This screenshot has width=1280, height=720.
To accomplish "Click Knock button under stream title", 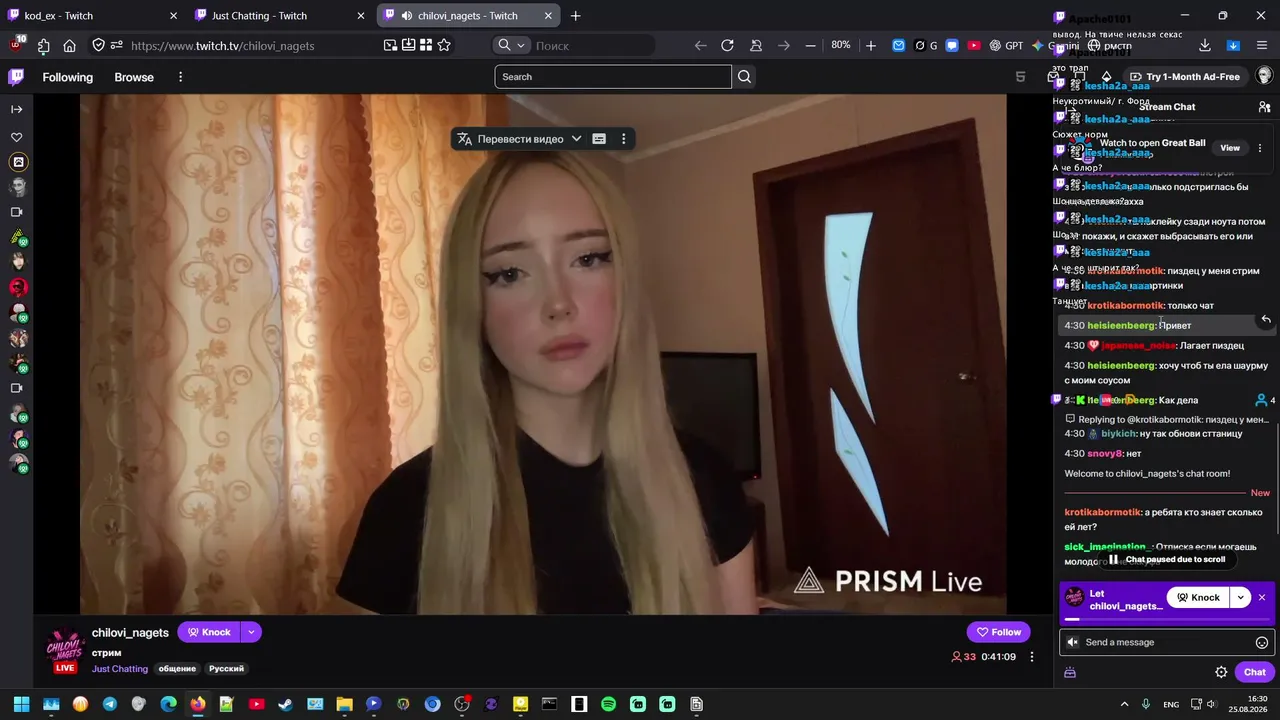I will [209, 632].
